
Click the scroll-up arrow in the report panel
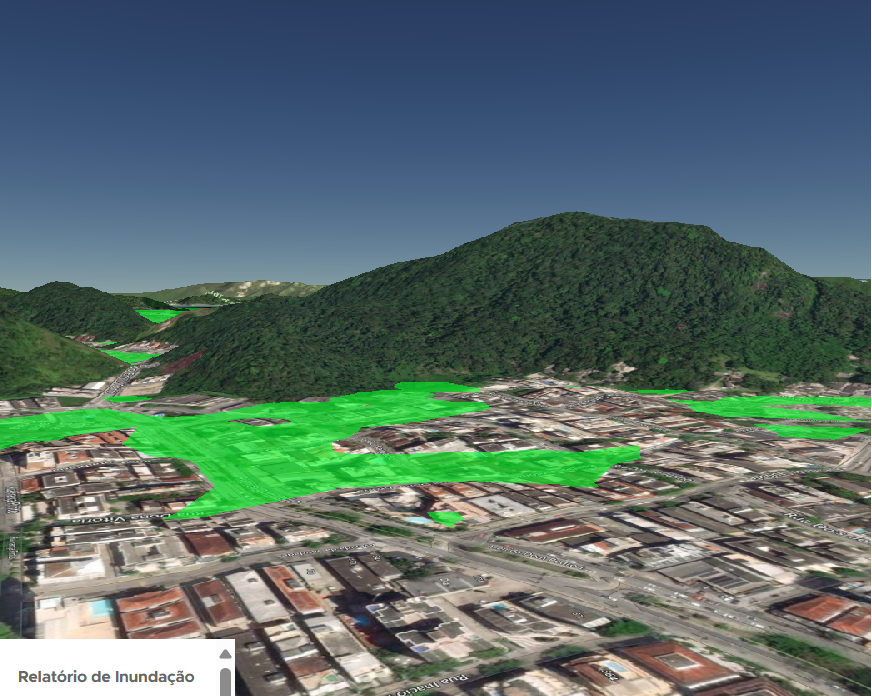click(x=226, y=654)
